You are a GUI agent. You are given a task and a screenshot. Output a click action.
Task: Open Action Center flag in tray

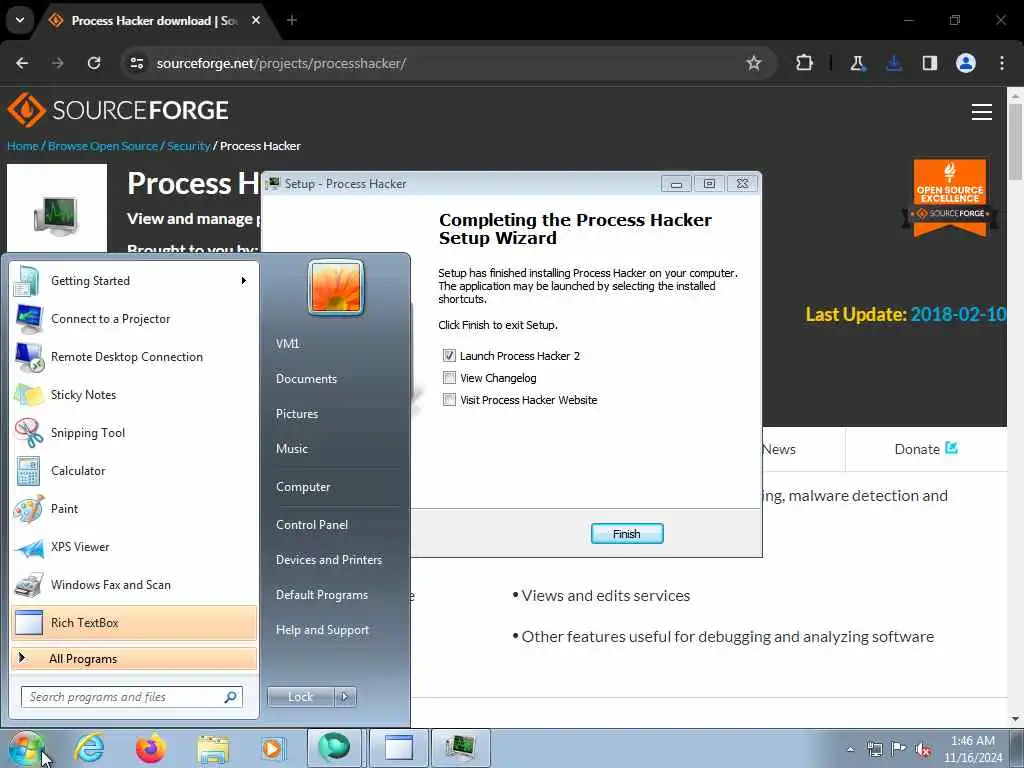click(899, 749)
